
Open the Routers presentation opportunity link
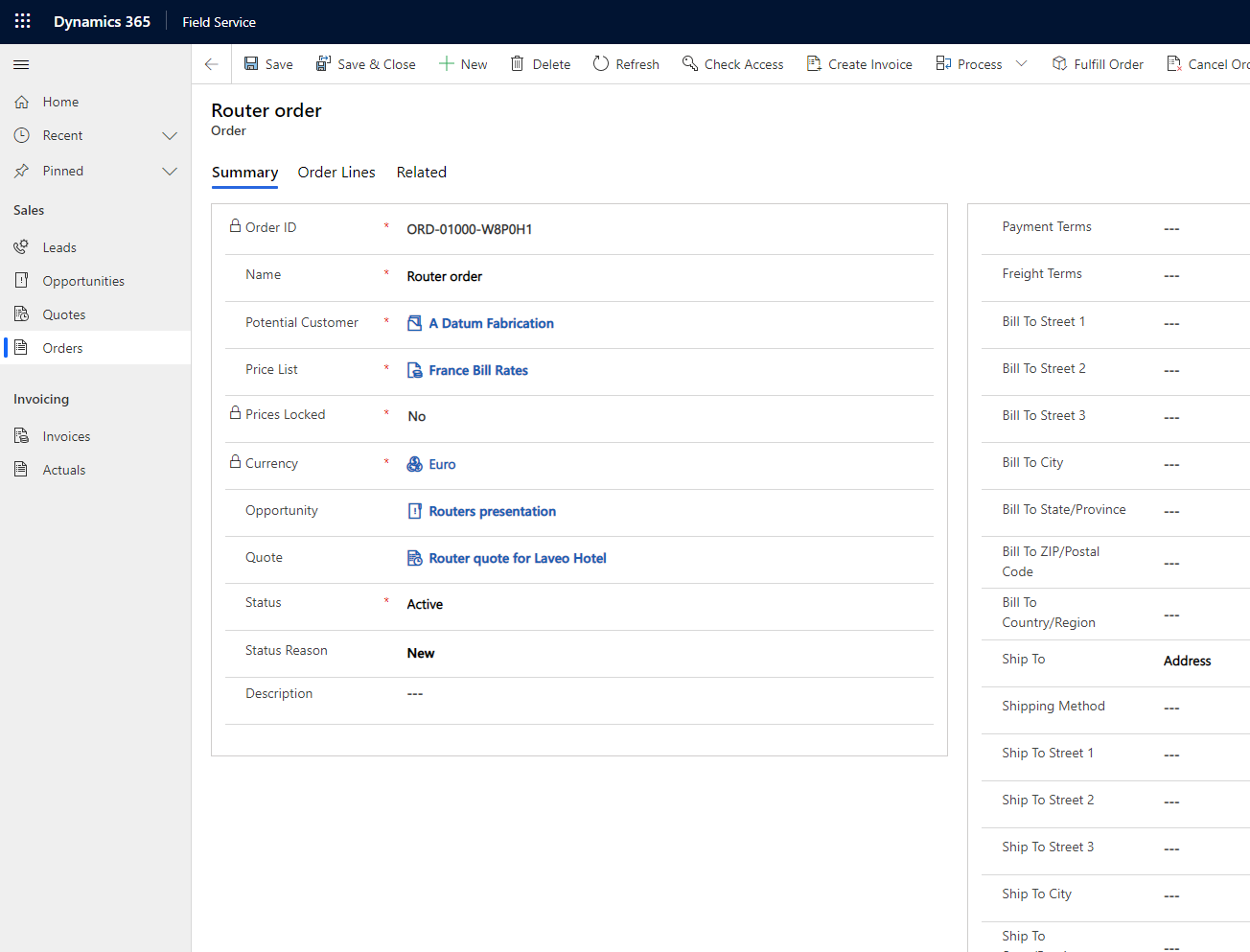[x=492, y=511]
